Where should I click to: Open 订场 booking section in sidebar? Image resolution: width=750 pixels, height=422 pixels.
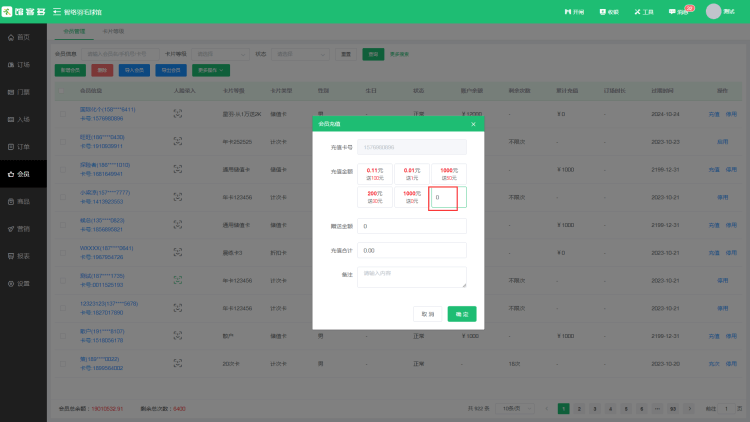pos(17,64)
